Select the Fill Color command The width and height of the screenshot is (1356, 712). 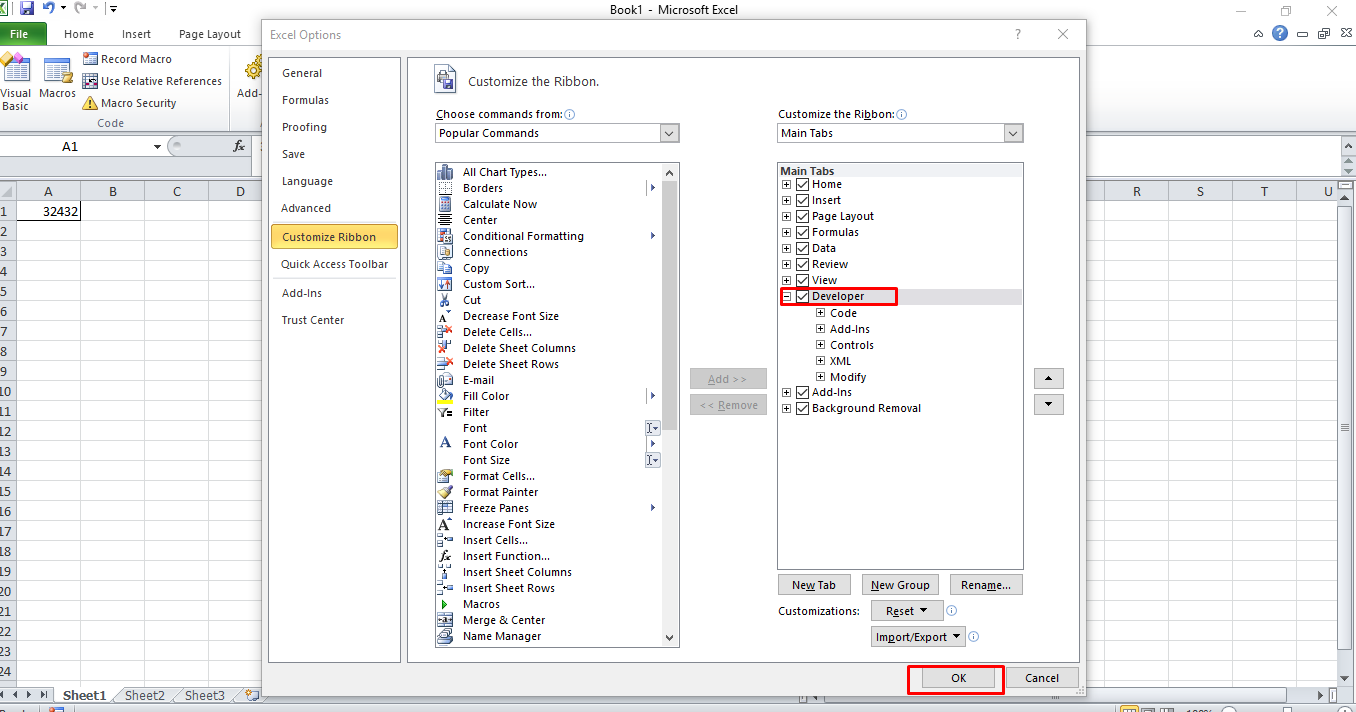tap(485, 395)
